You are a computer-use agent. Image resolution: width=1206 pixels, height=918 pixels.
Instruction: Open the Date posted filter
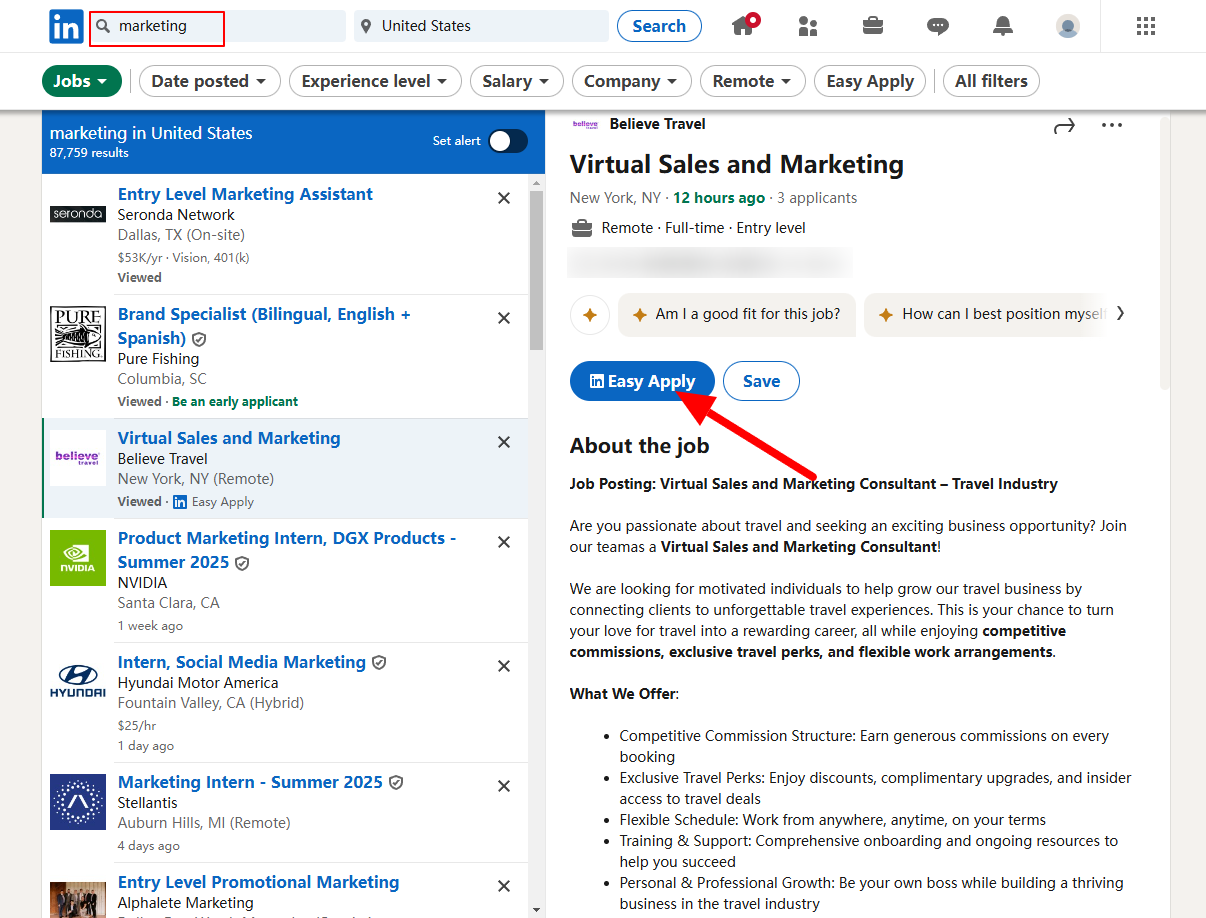tap(209, 81)
